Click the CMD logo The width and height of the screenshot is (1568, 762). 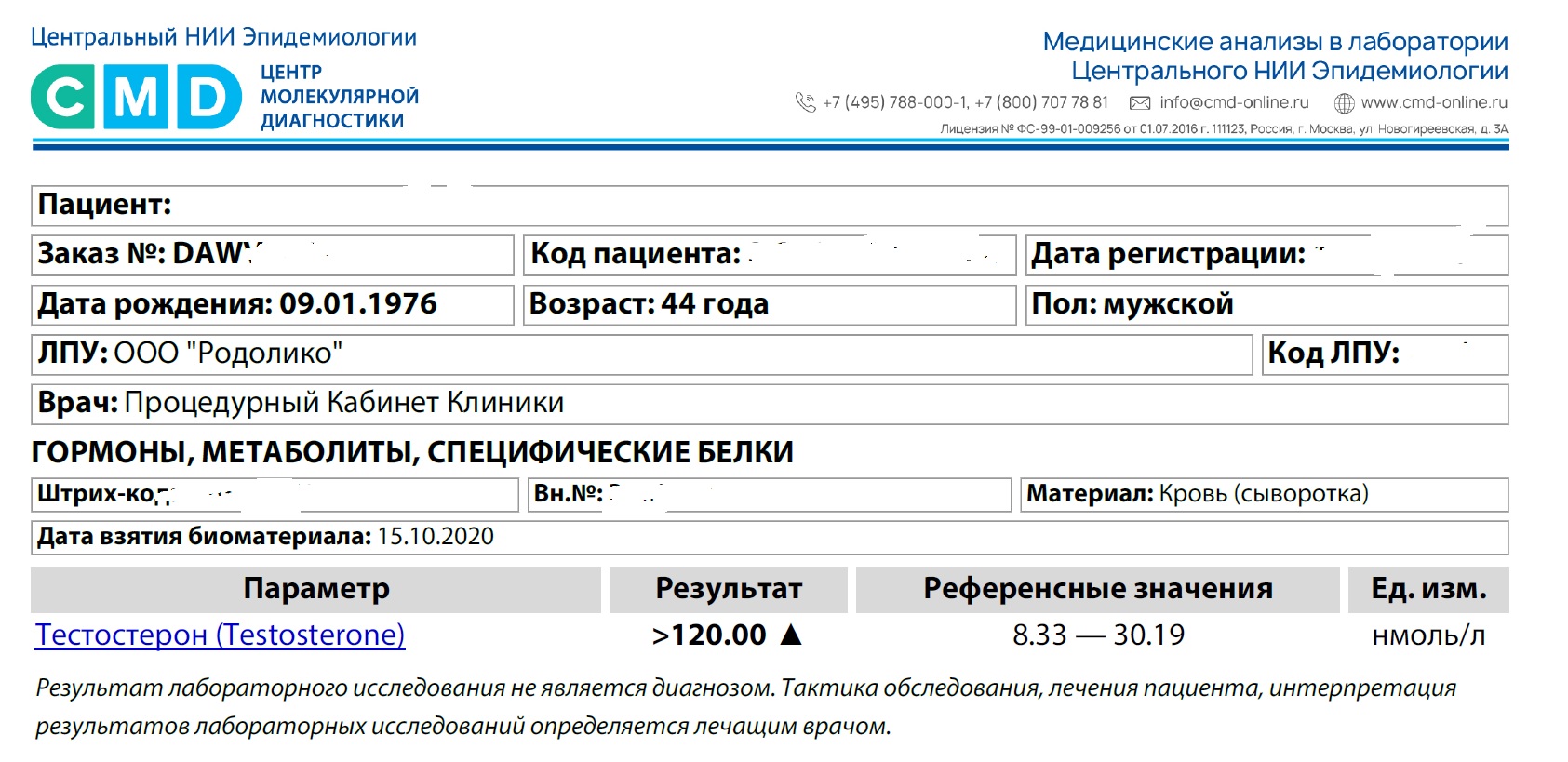coord(136,97)
